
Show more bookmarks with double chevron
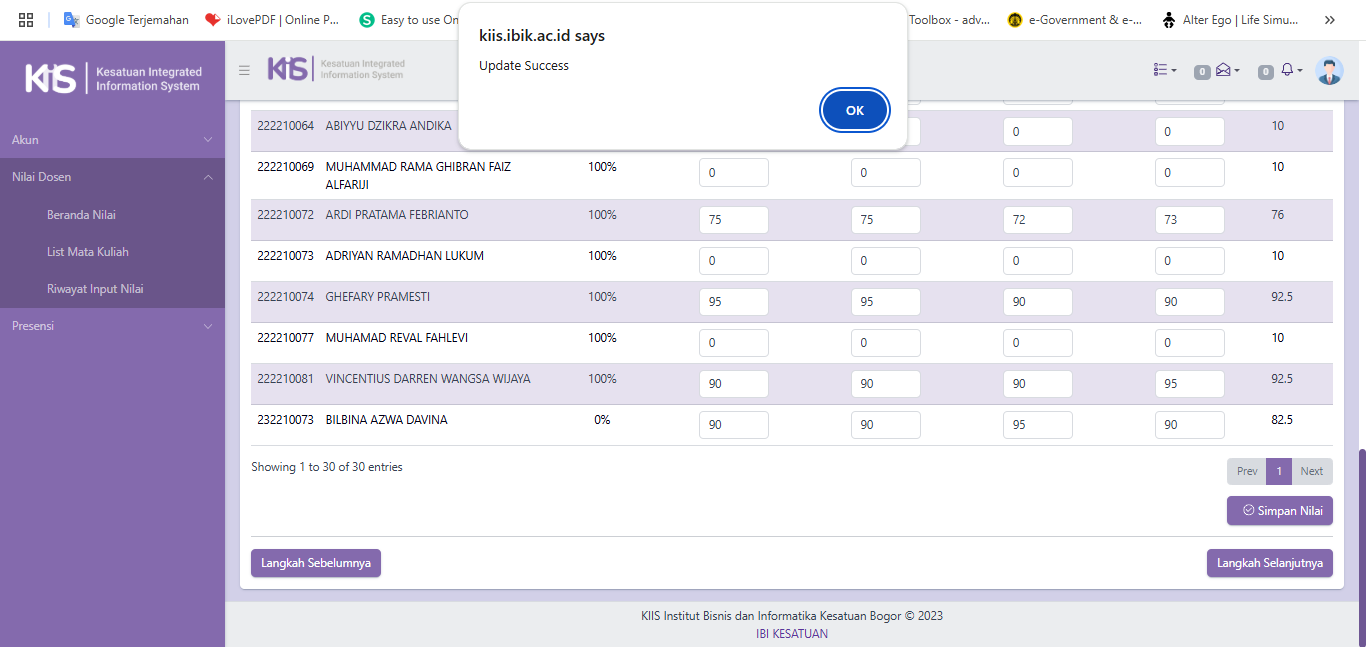click(x=1329, y=19)
